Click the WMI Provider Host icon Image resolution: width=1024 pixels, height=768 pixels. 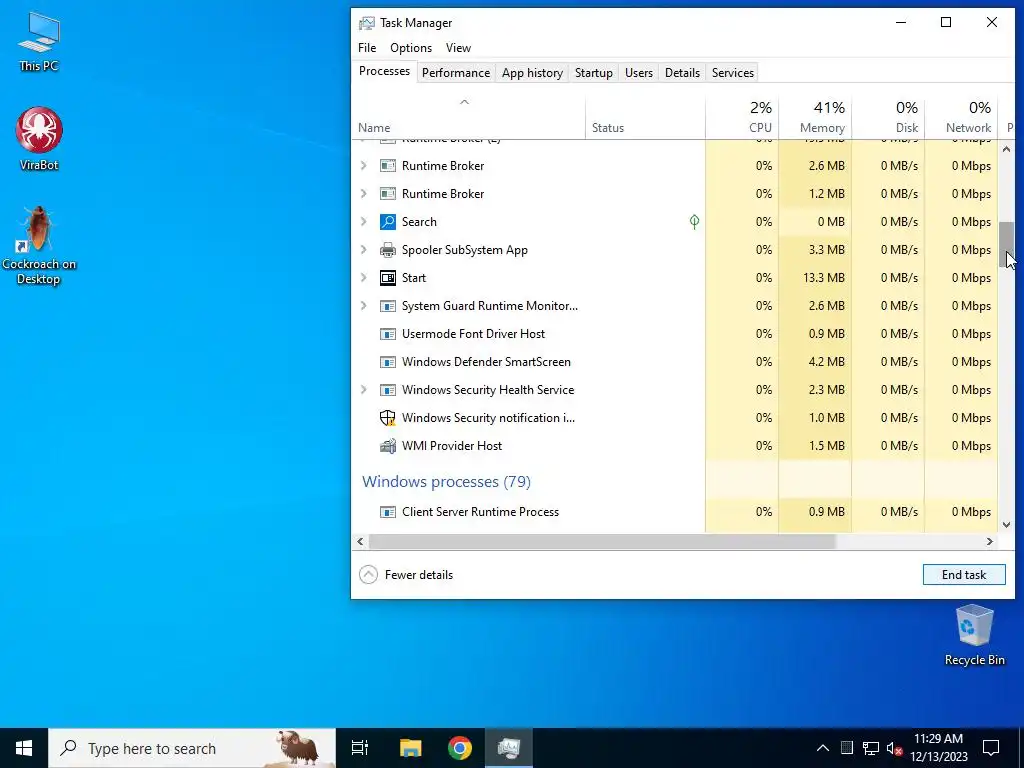click(x=387, y=446)
